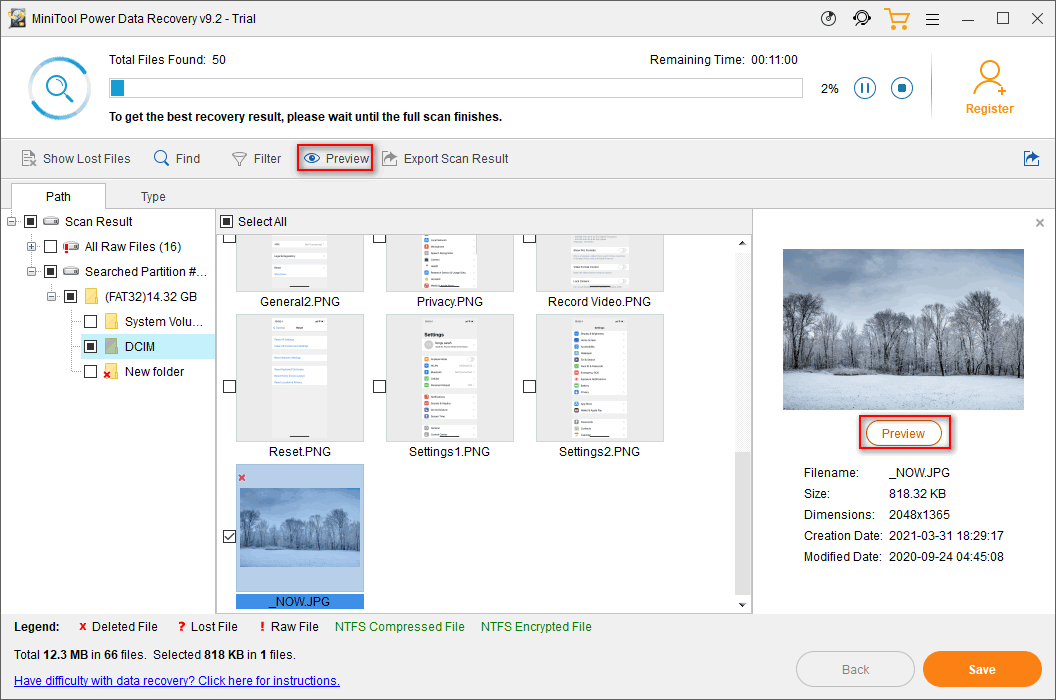Screen dimensions: 1056x700
Task: Toggle the (FAT32)14.32 GB checkbox
Action: [70, 296]
